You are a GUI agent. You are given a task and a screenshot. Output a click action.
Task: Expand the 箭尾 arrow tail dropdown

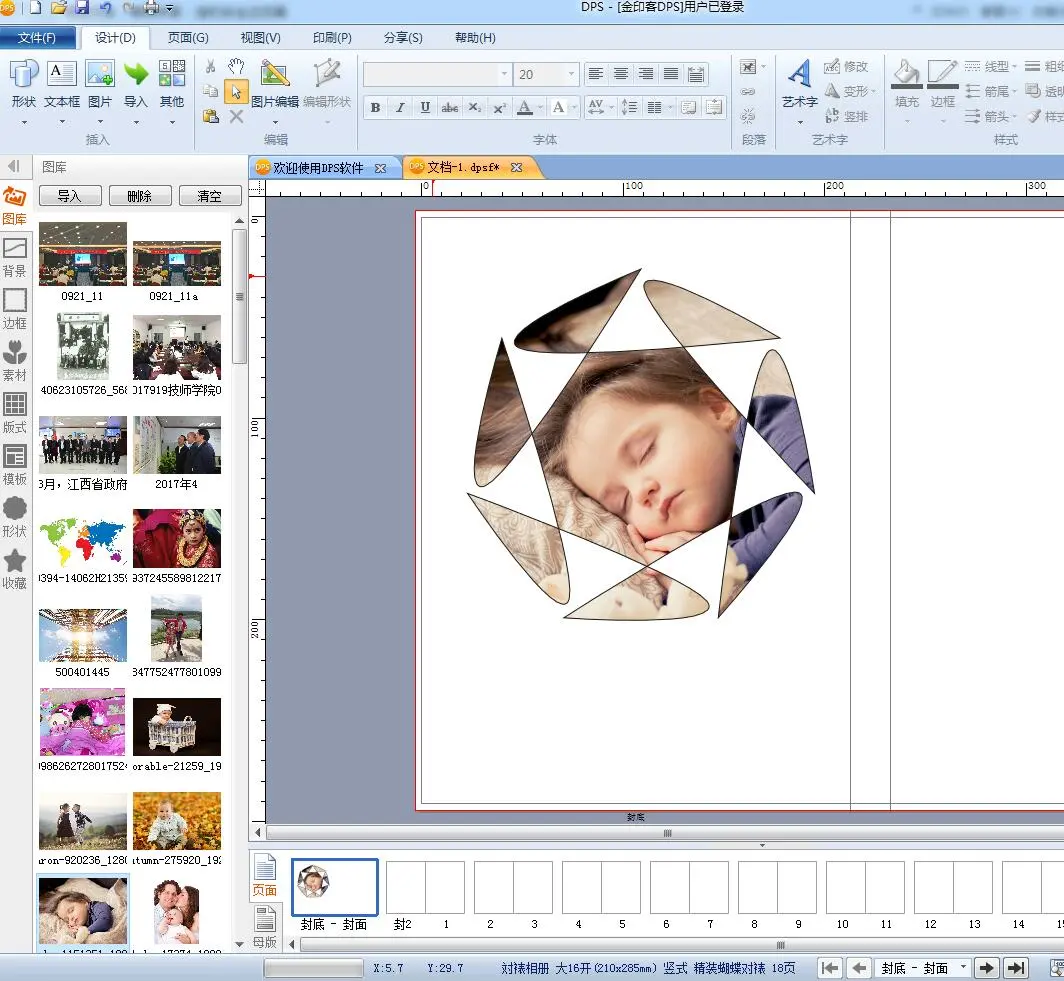[x=1014, y=91]
